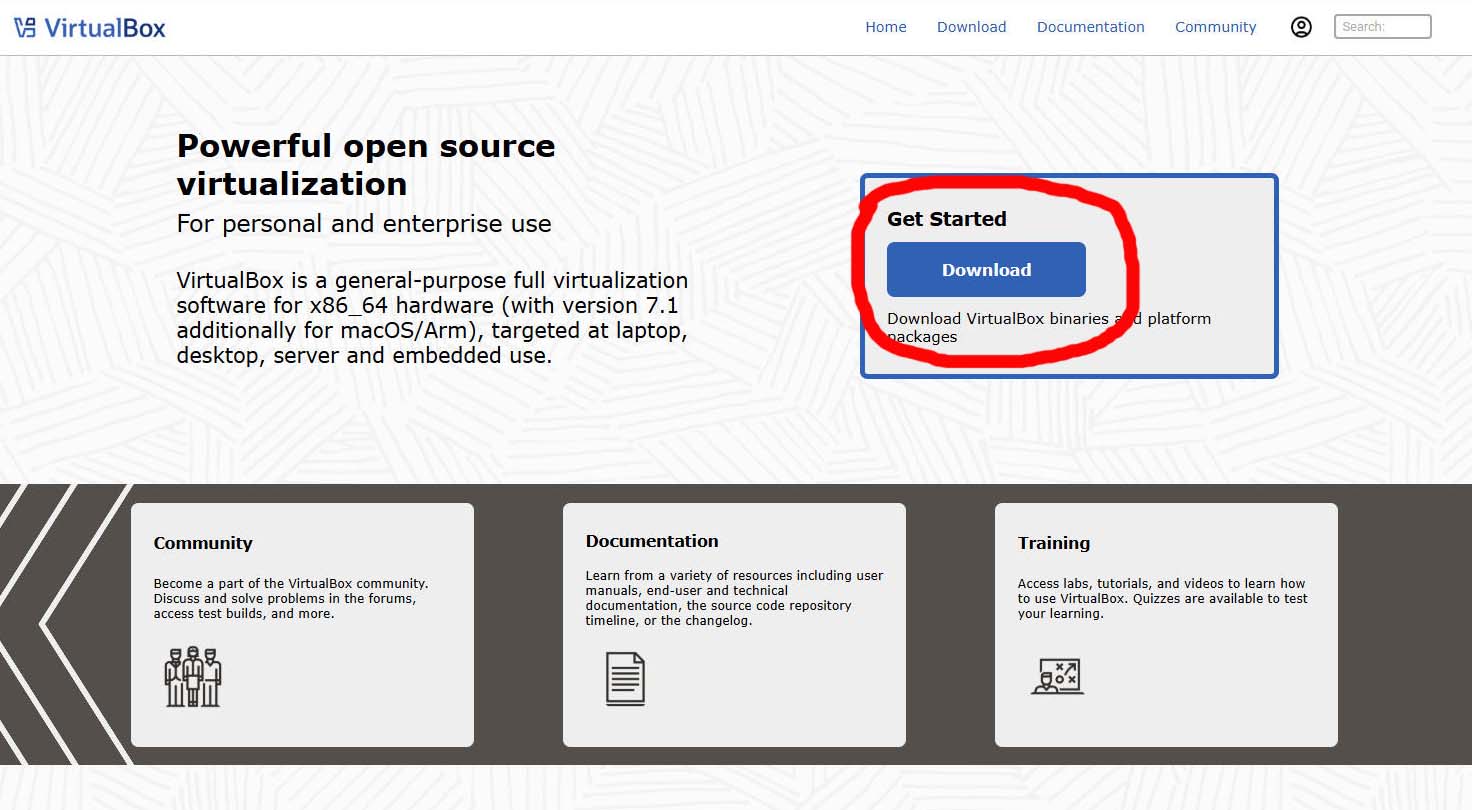Screen dimensions: 1472x810
Task: Open the Documentation card heading
Action: (652, 541)
